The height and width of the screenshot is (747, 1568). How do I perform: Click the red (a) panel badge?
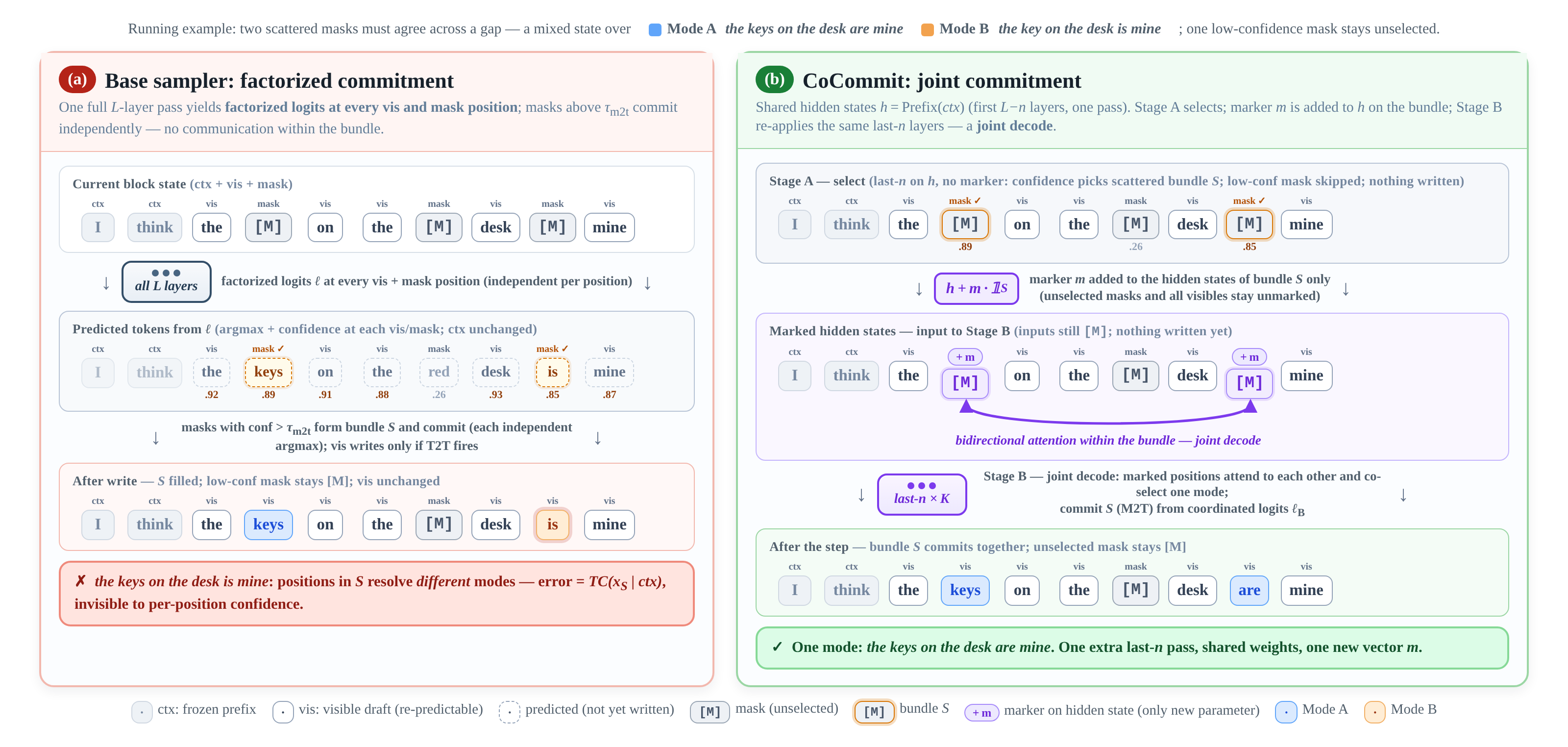tap(77, 79)
